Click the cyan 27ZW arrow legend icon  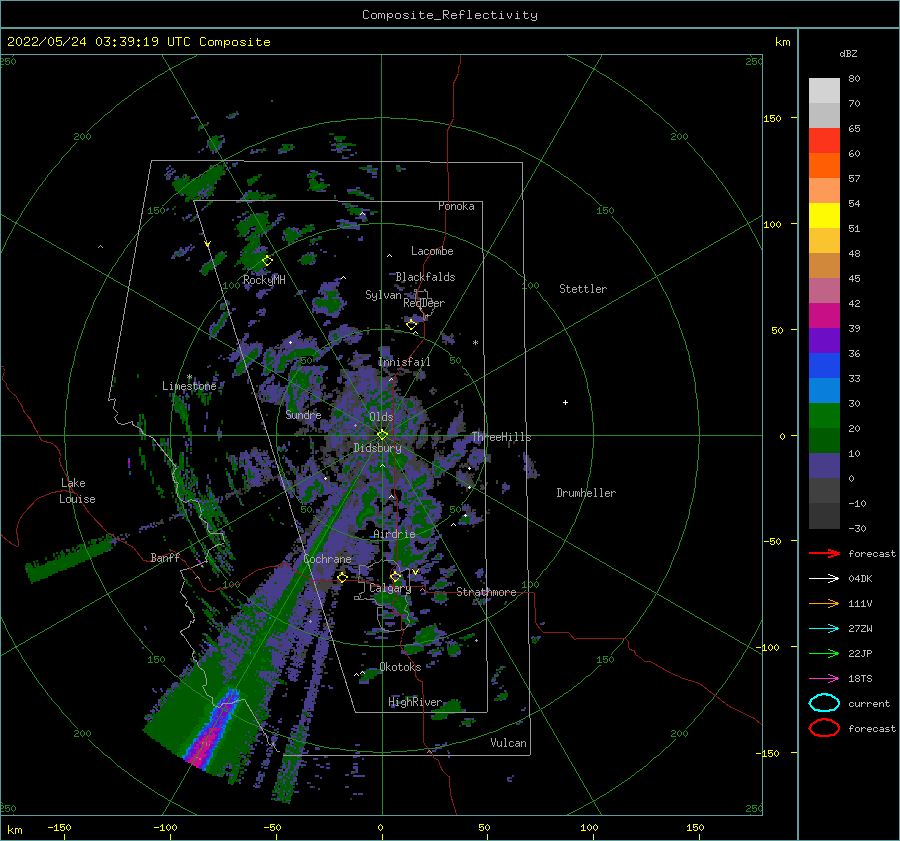pyautogui.click(x=824, y=629)
